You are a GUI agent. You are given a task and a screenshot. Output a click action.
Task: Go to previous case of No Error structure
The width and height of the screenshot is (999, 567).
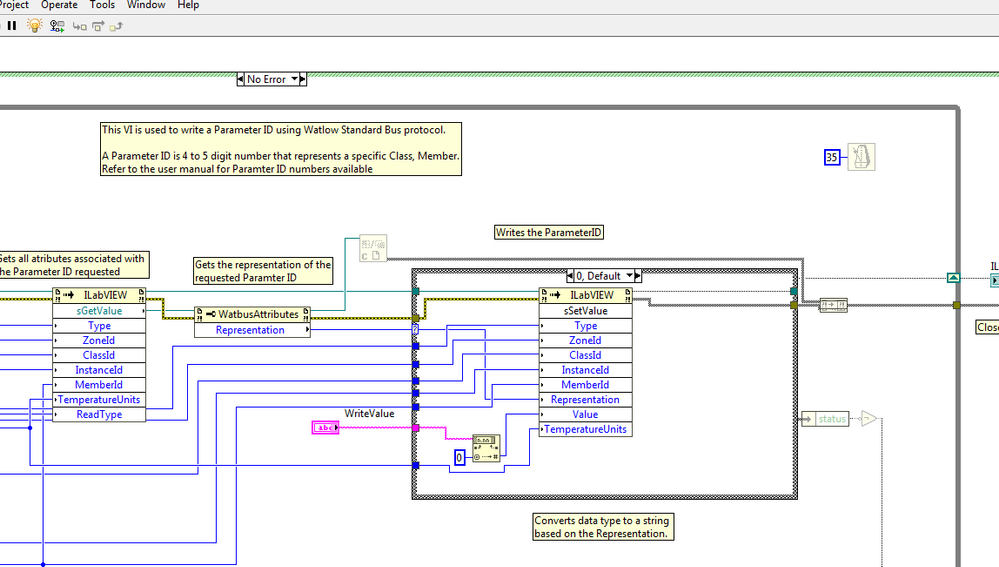[x=240, y=79]
